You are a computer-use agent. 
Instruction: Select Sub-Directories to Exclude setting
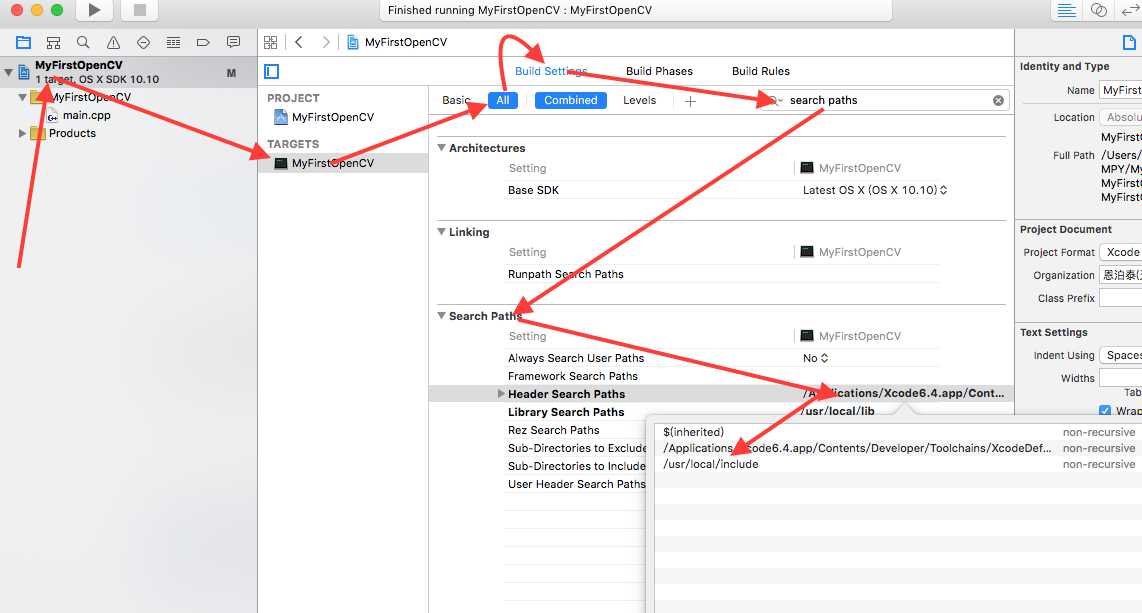576,448
